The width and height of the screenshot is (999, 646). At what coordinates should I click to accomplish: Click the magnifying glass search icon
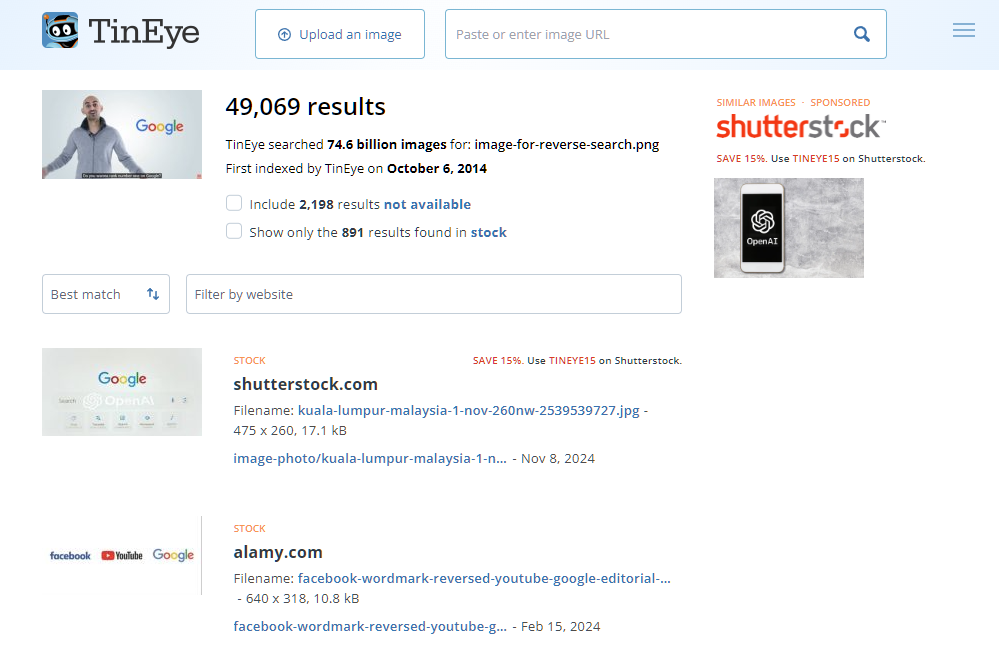point(861,34)
